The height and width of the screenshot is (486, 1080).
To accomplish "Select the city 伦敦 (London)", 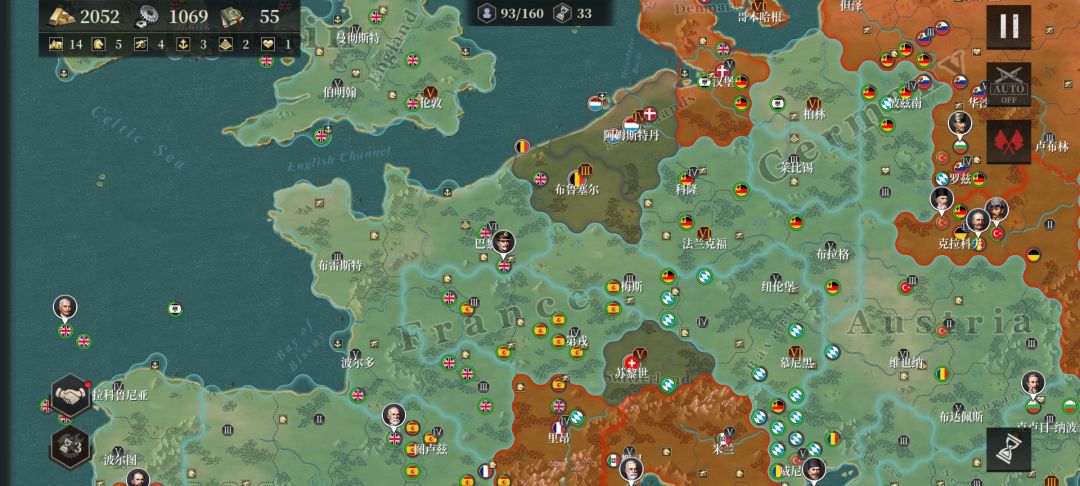I will [x=430, y=103].
